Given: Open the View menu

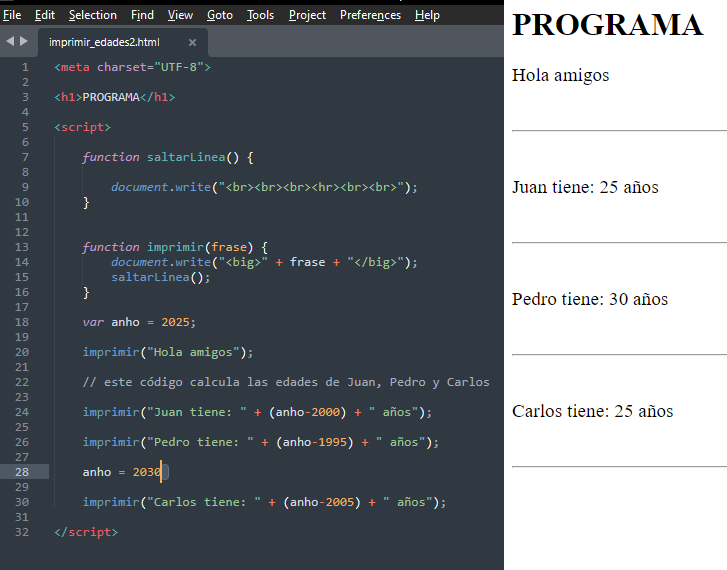Looking at the screenshot, I should 180,15.
